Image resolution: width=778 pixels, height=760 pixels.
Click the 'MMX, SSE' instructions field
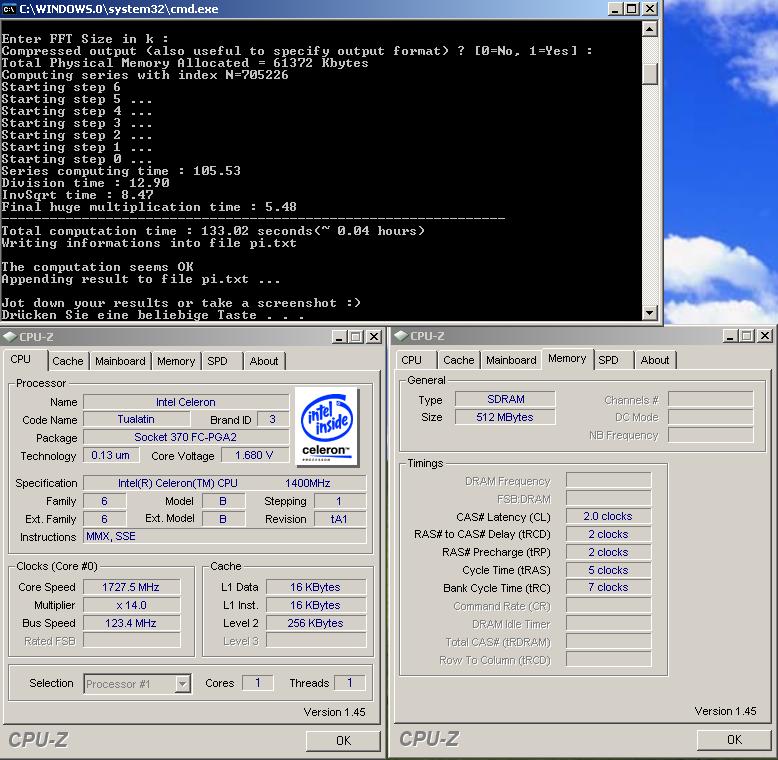click(x=225, y=536)
